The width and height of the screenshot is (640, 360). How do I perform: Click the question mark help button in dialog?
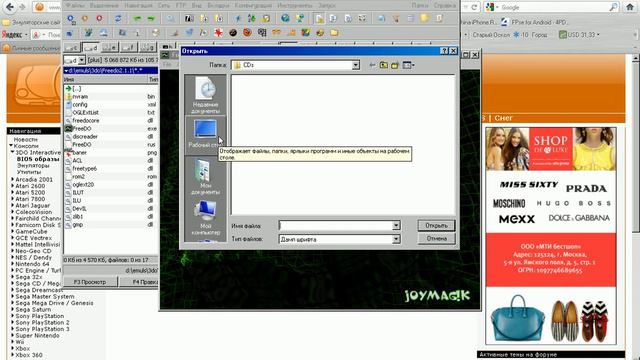(444, 51)
